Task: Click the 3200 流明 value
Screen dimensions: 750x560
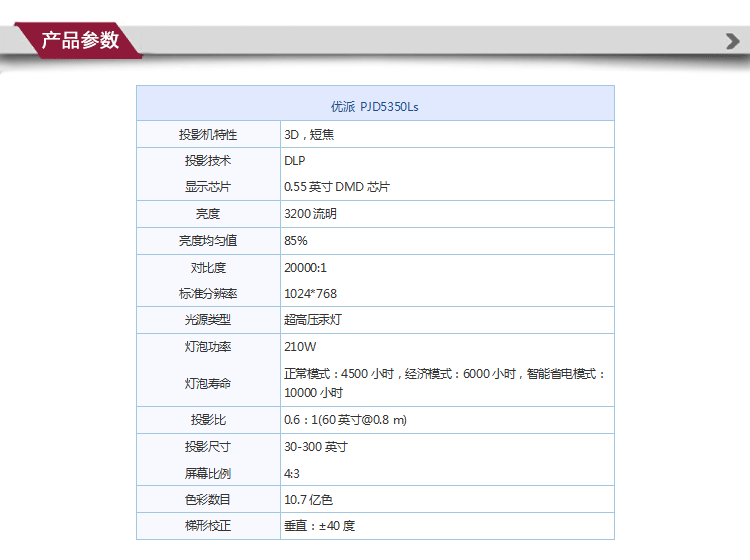Action: (310, 213)
